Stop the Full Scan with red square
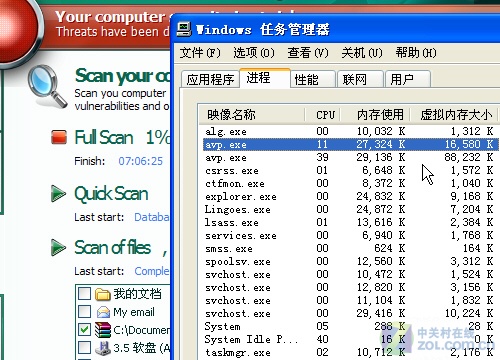 pyautogui.click(x=59, y=137)
